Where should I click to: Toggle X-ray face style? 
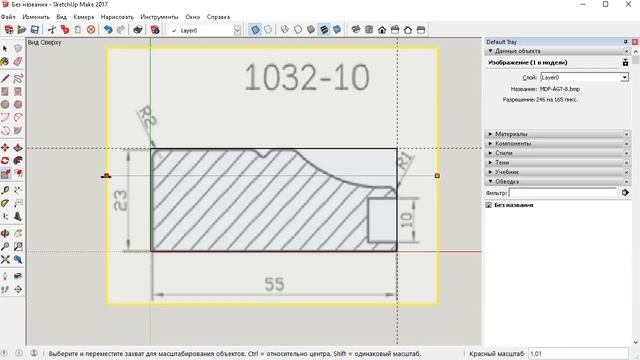point(255,30)
